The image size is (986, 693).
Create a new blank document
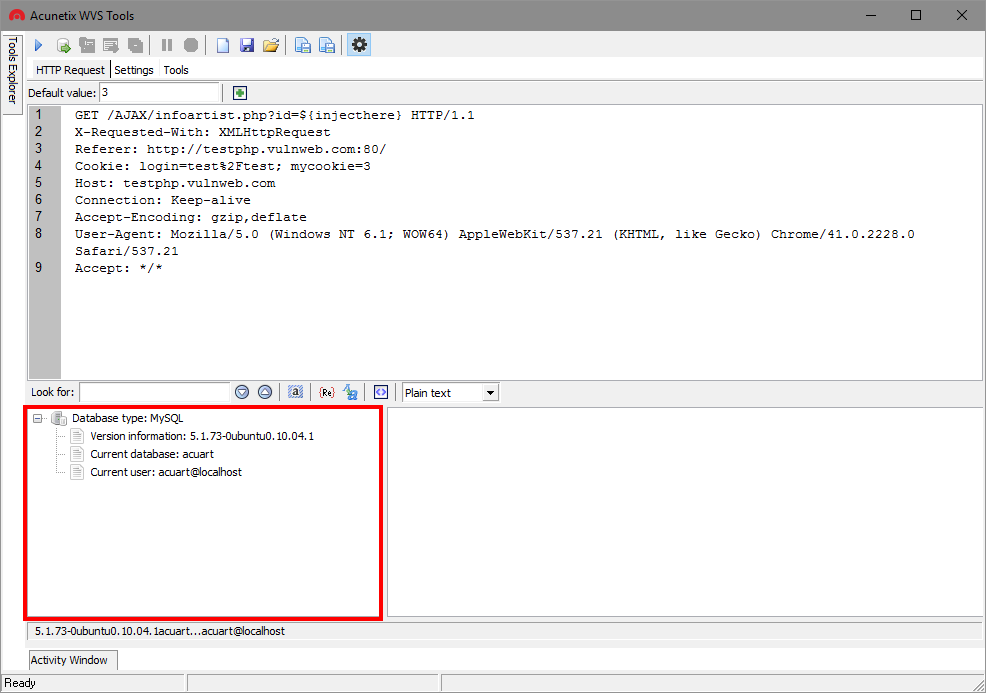pos(223,45)
